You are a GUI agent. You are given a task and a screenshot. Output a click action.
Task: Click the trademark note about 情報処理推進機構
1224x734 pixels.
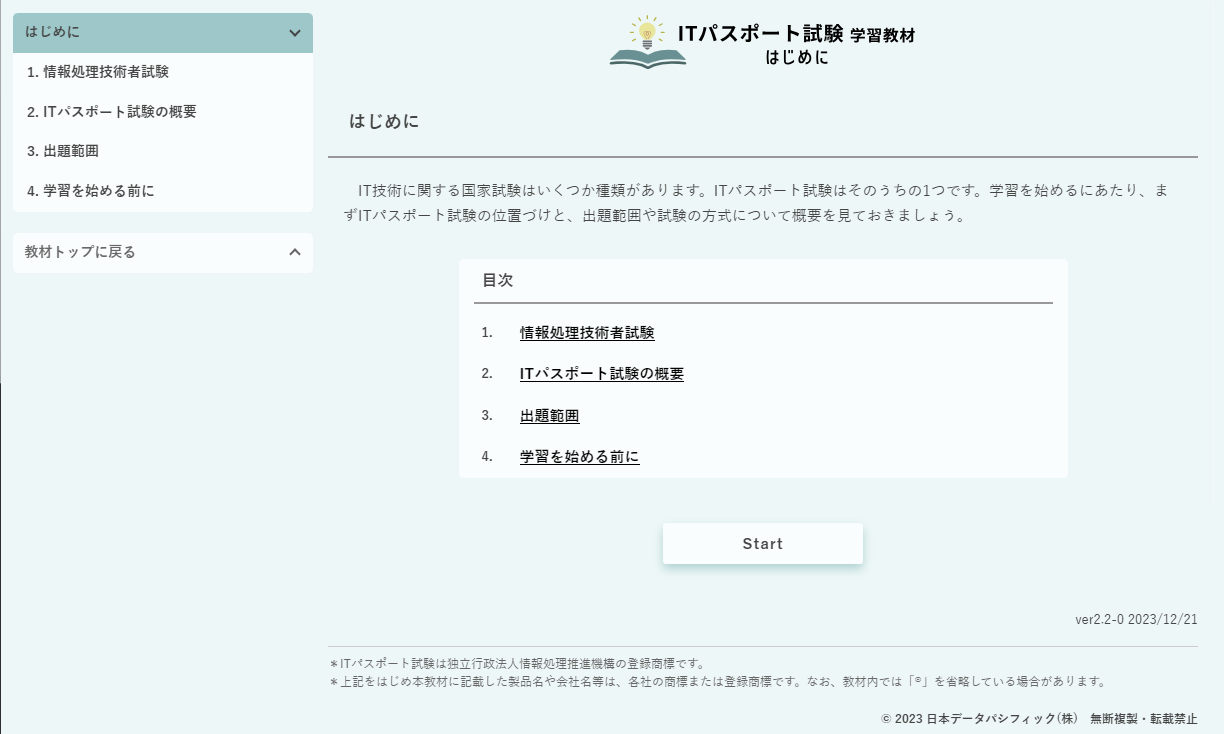point(518,663)
